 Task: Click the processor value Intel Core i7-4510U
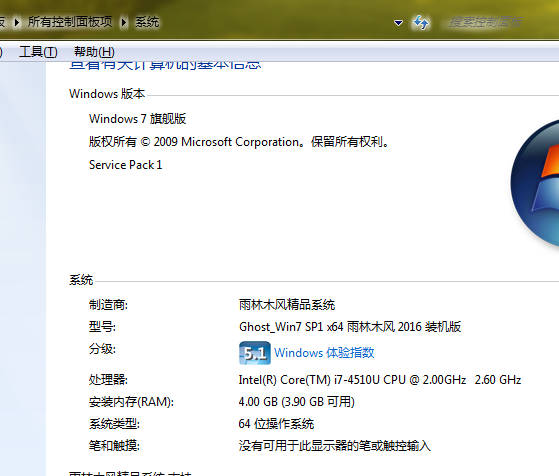click(380, 380)
